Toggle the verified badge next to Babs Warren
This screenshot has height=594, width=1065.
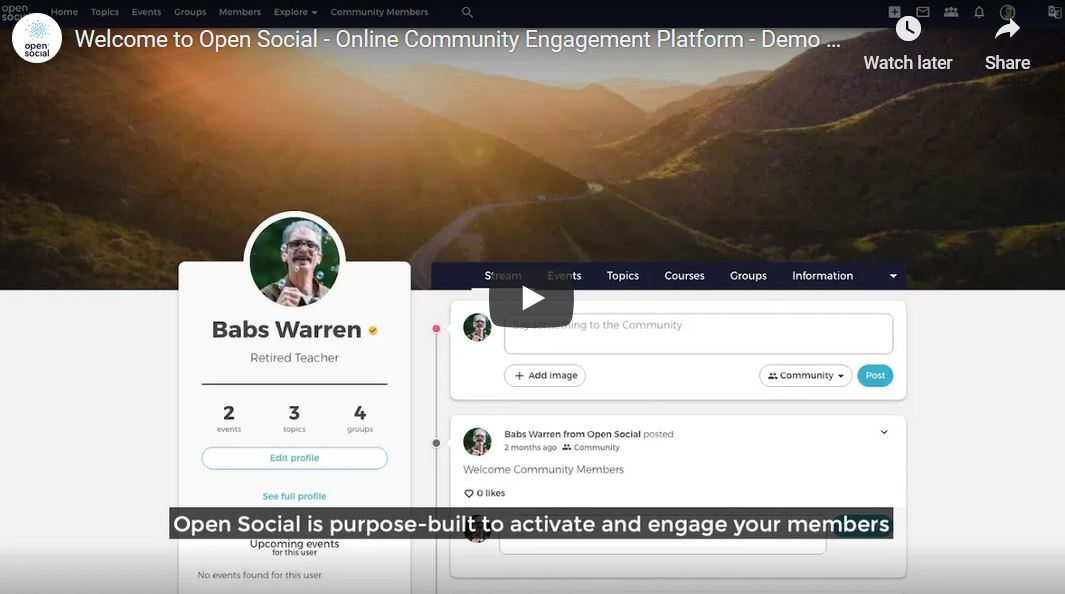click(372, 330)
